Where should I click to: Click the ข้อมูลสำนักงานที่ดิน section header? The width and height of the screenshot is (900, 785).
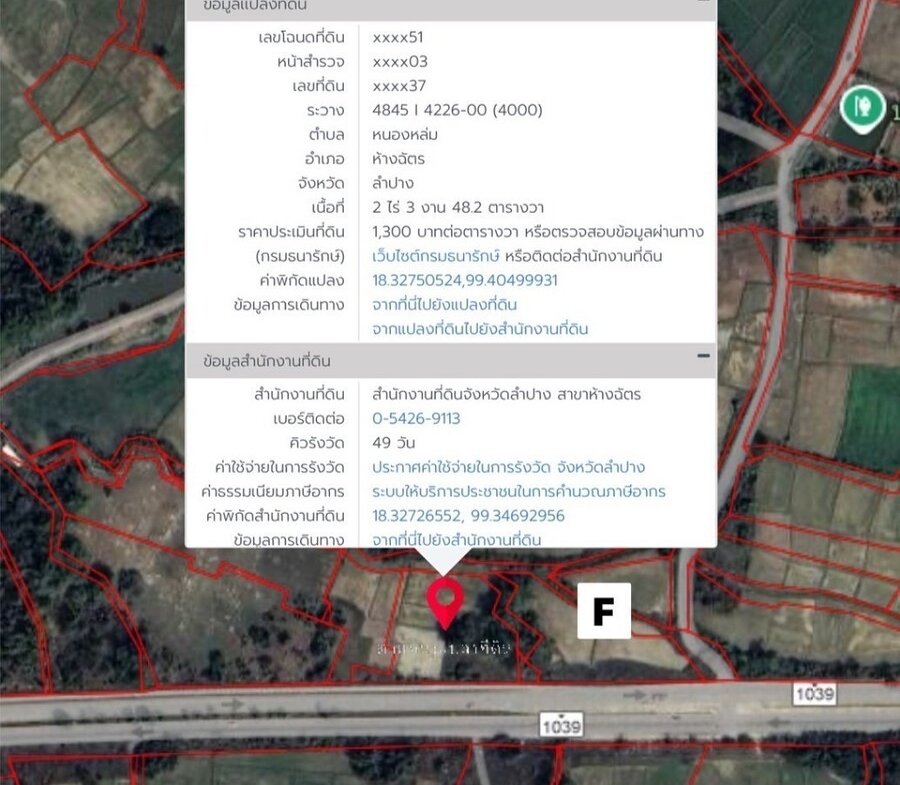[x=266, y=361]
